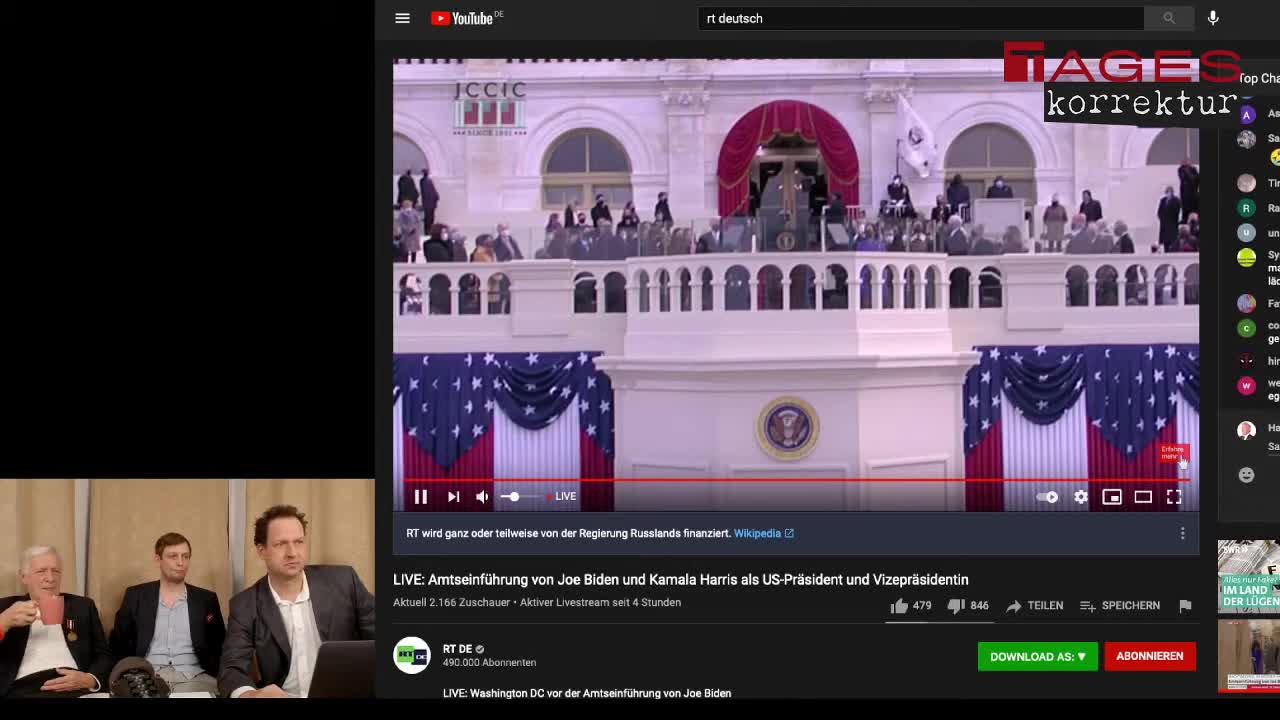
Task: Click the green 'R' chat user avatar
Action: click(1246, 208)
